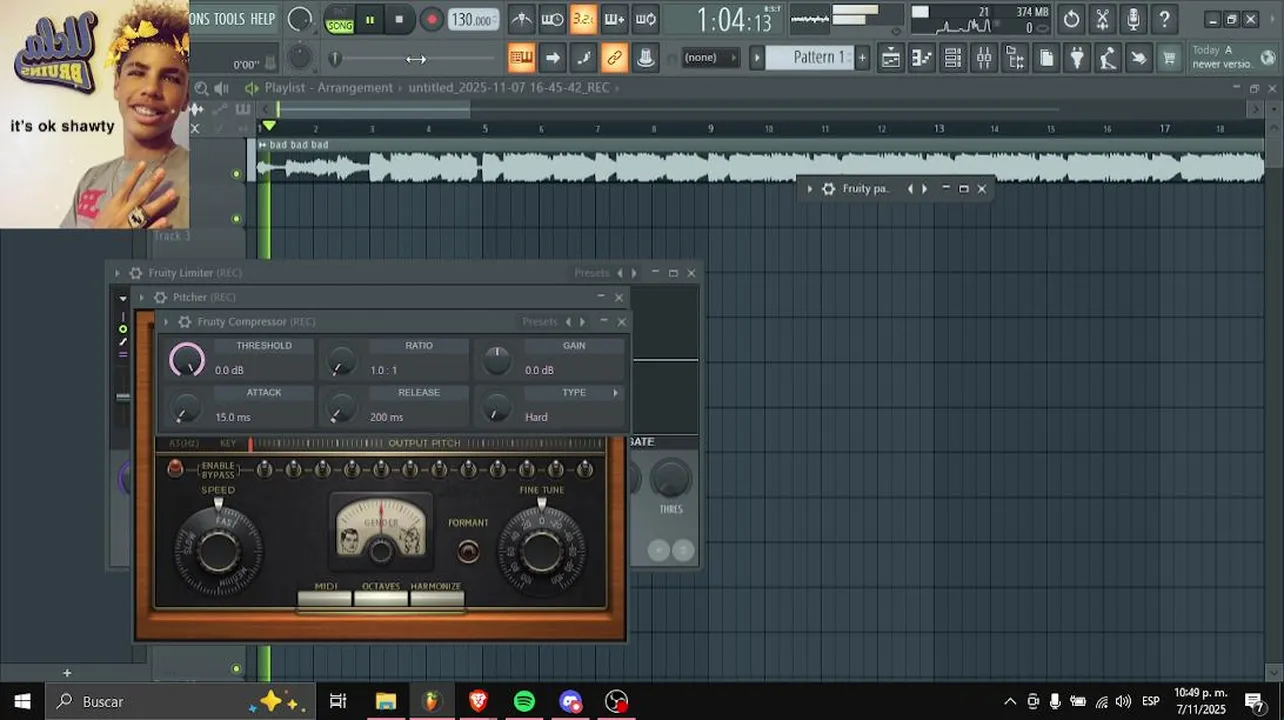Click Playlist - Arrangement breadcrumb
Viewport: 1284px width, 720px height.
(x=329, y=88)
